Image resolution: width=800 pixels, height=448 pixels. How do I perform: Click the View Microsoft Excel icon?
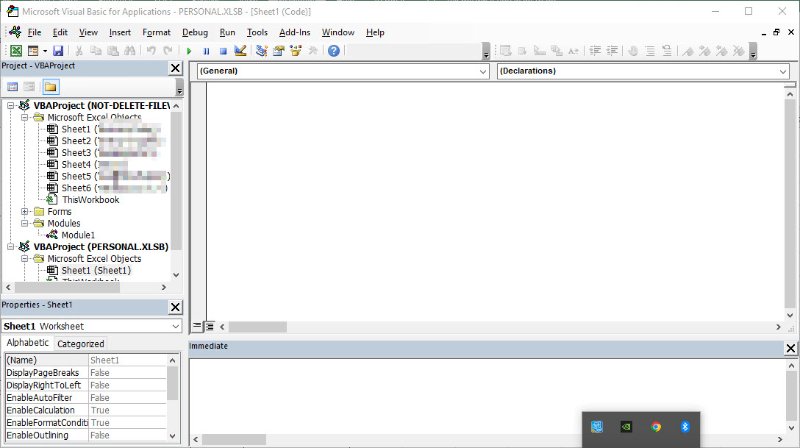pos(16,51)
